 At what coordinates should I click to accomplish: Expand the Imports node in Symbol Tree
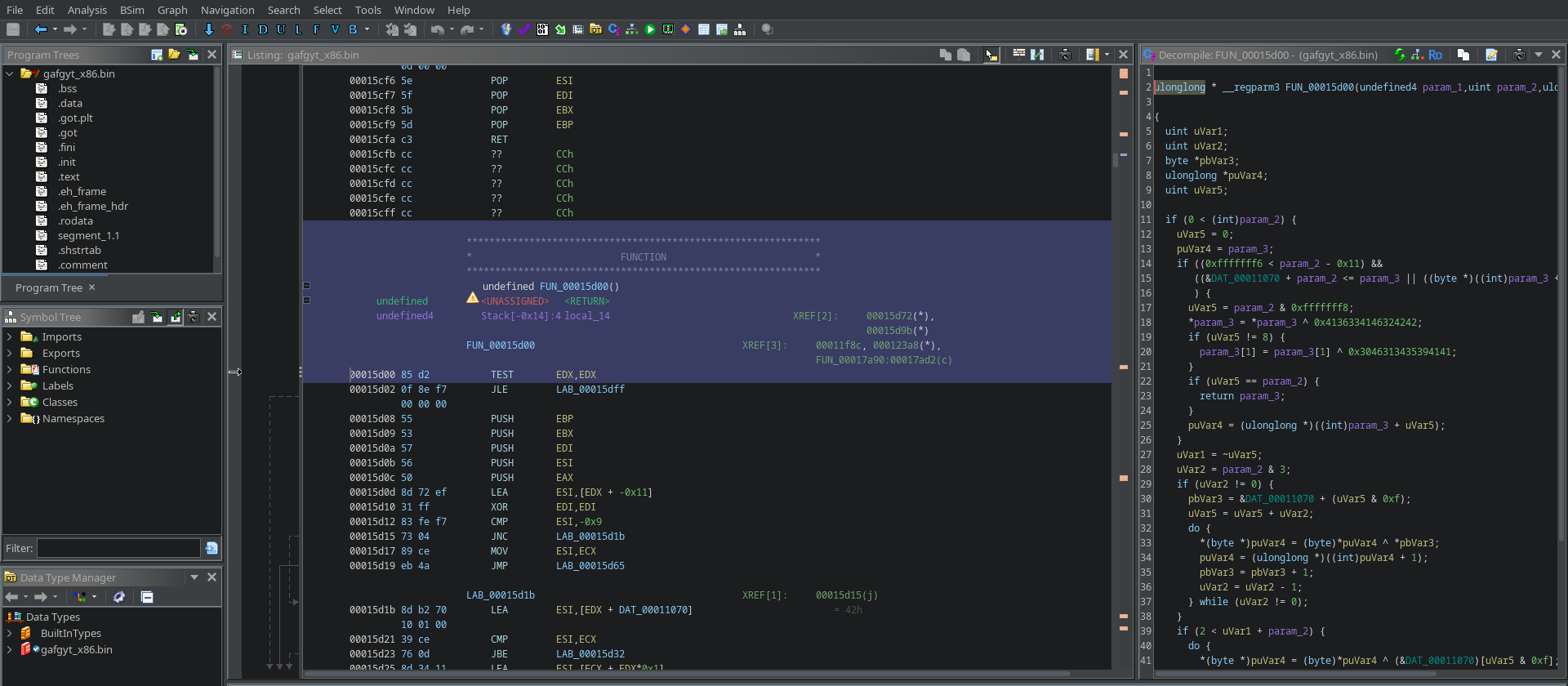pyautogui.click(x=9, y=336)
